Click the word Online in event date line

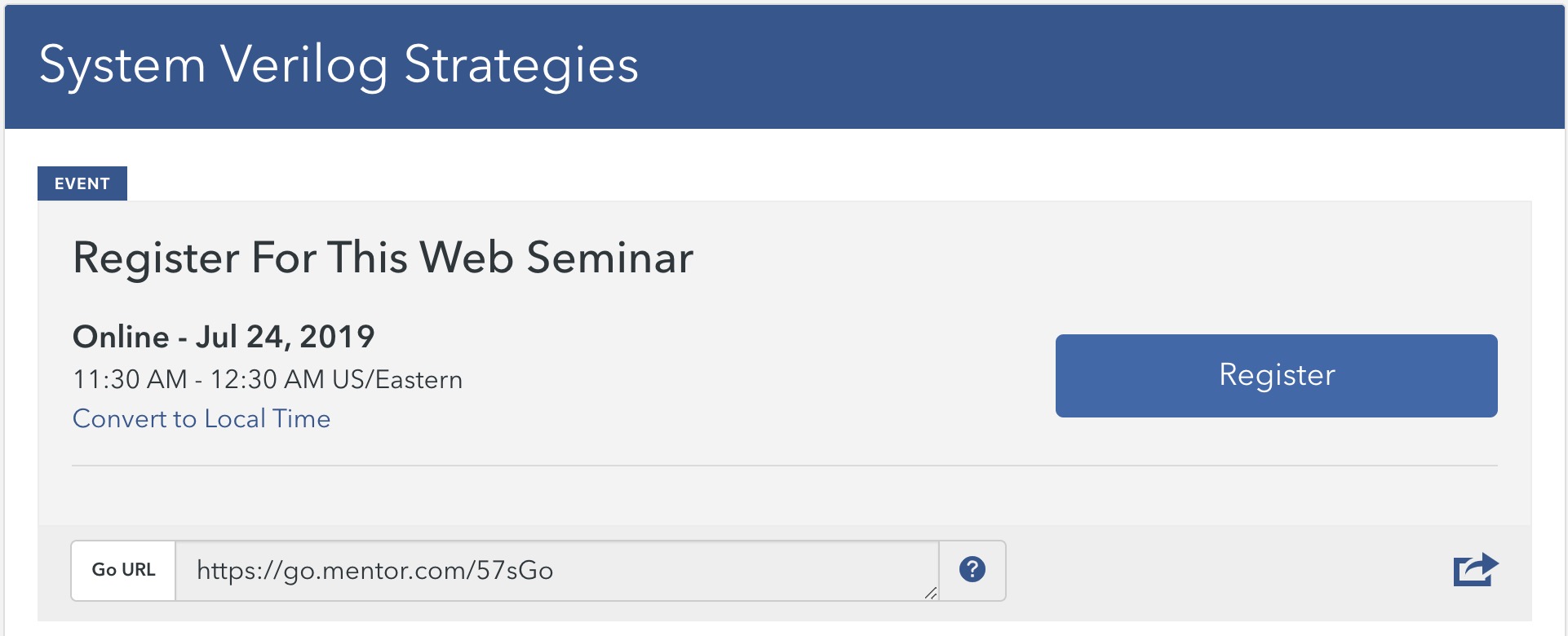(121, 336)
